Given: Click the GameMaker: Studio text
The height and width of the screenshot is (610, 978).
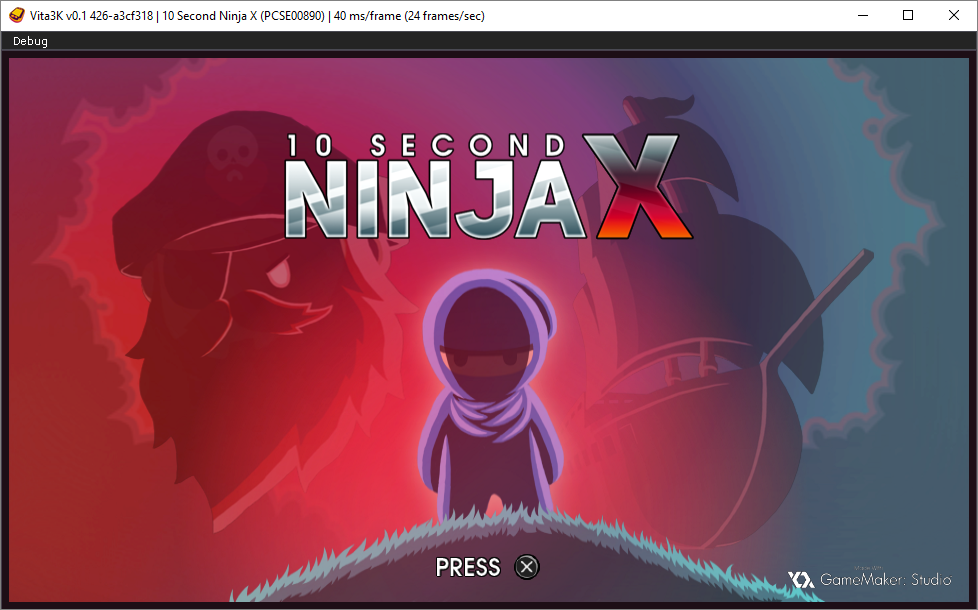Looking at the screenshot, I should tap(885, 580).
